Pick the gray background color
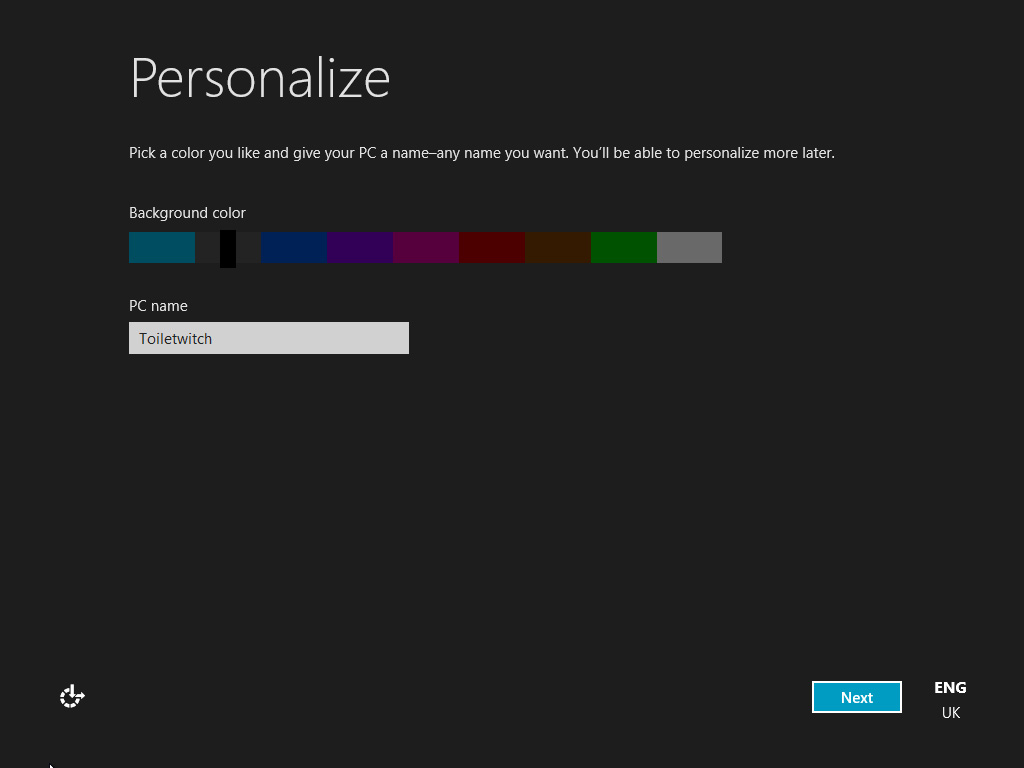The image size is (1024, 768). tap(689, 247)
